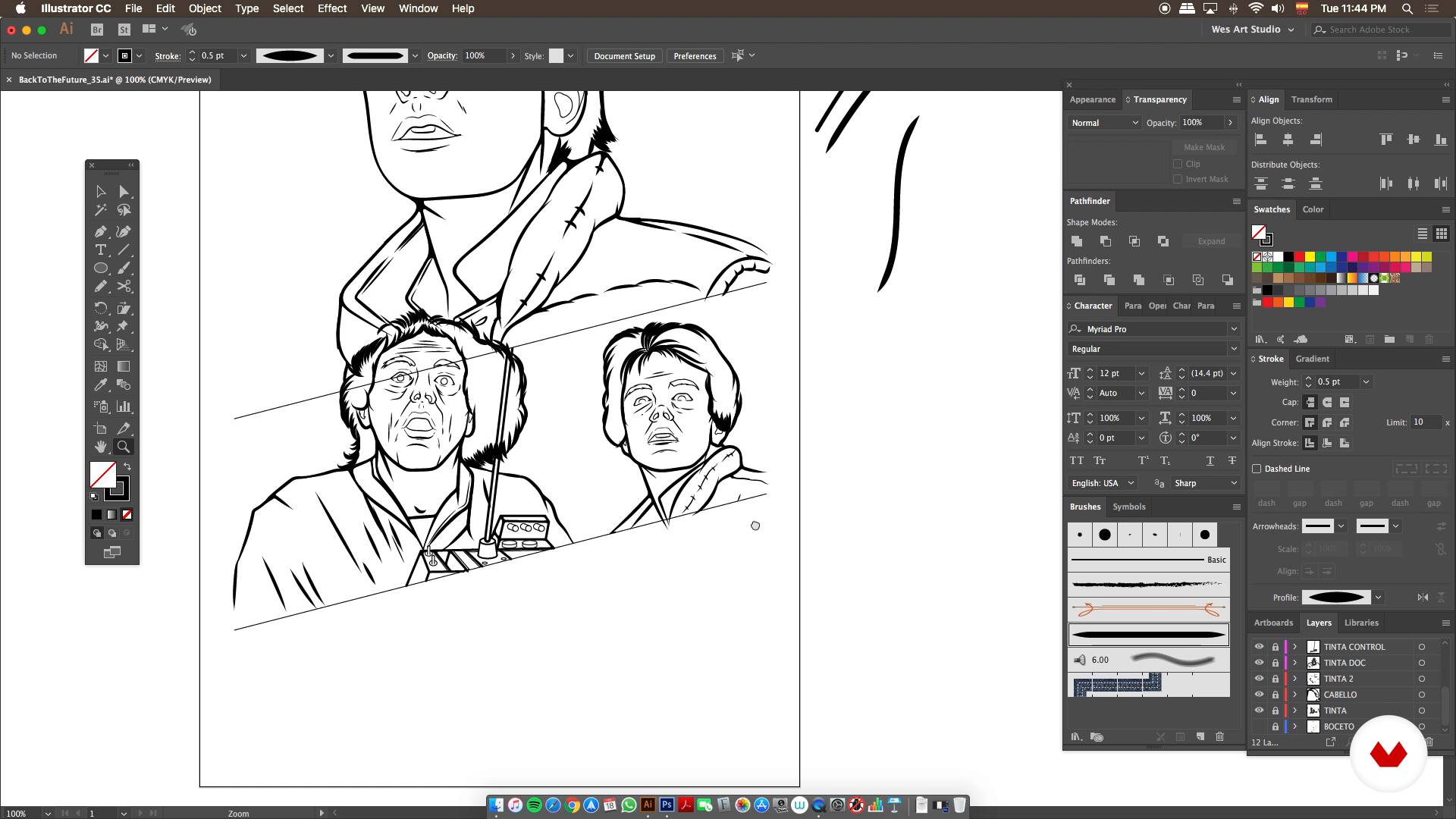Select the Pencil tool
Screen dimensions: 1456x819
pyautogui.click(x=101, y=286)
